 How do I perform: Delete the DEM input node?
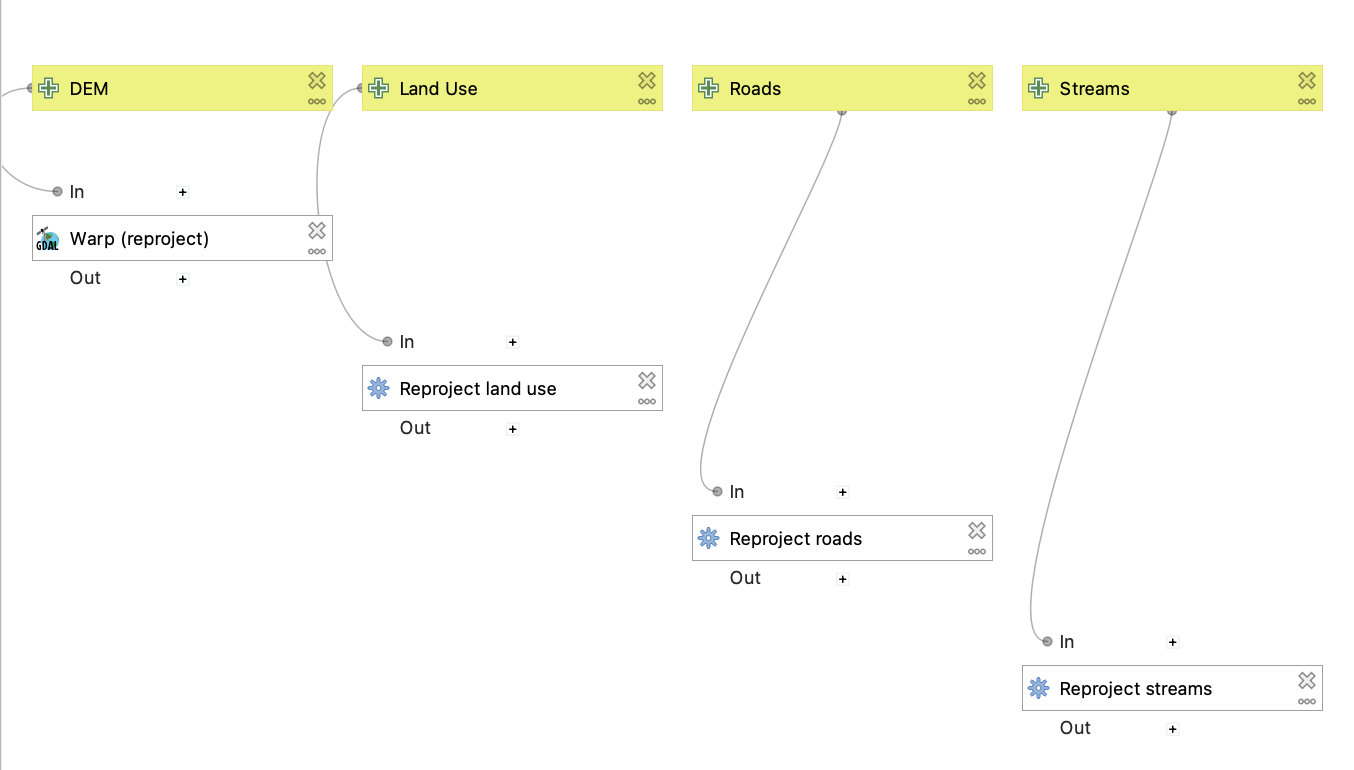[317, 80]
